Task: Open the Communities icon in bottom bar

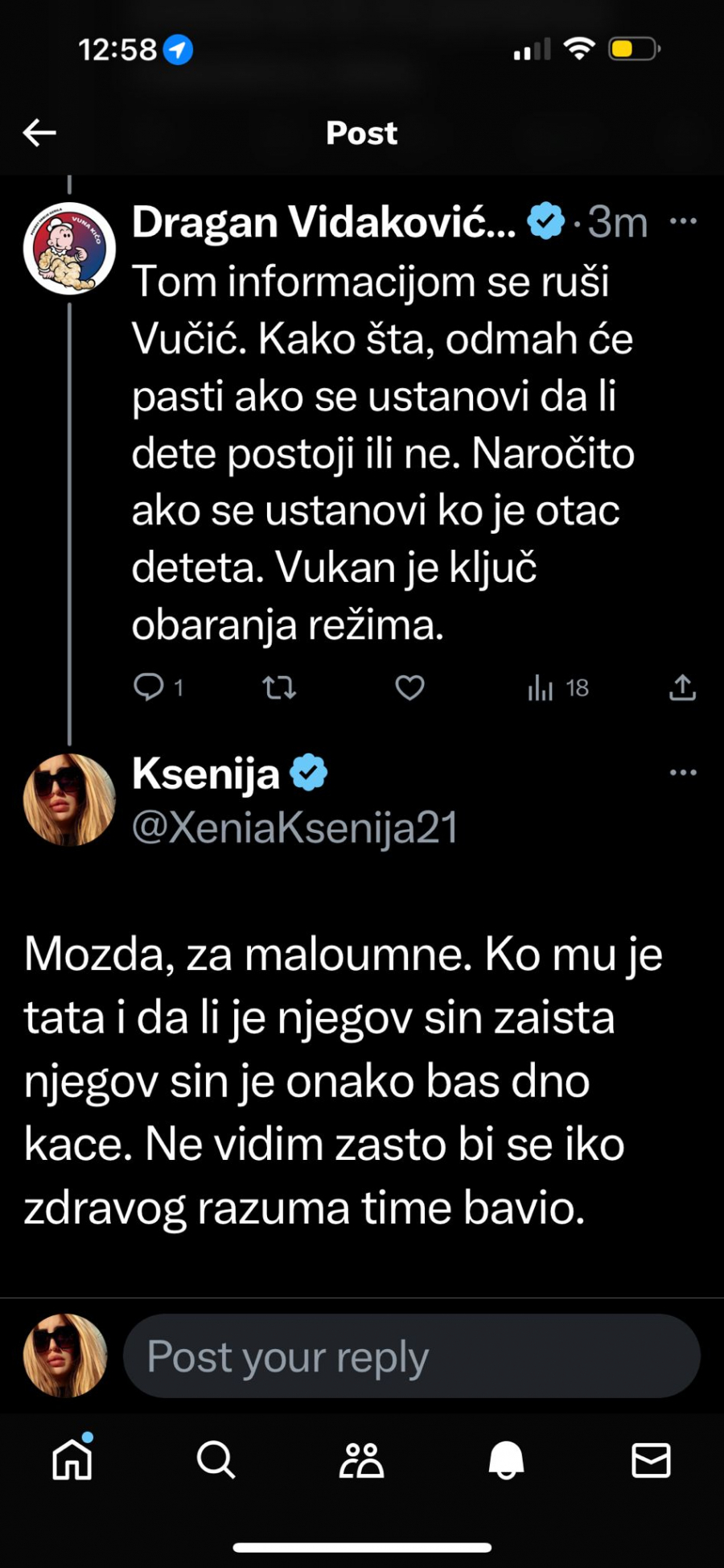Action: tap(361, 1463)
